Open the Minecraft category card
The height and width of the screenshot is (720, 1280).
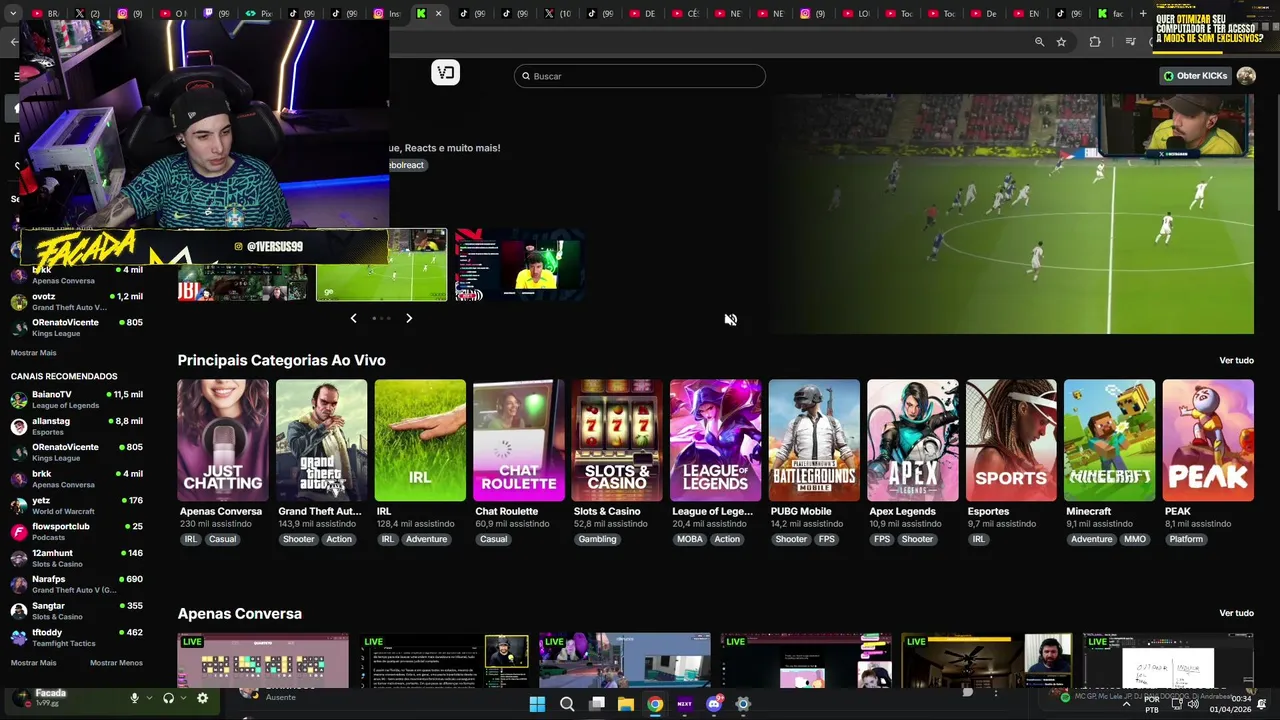pyautogui.click(x=1109, y=440)
